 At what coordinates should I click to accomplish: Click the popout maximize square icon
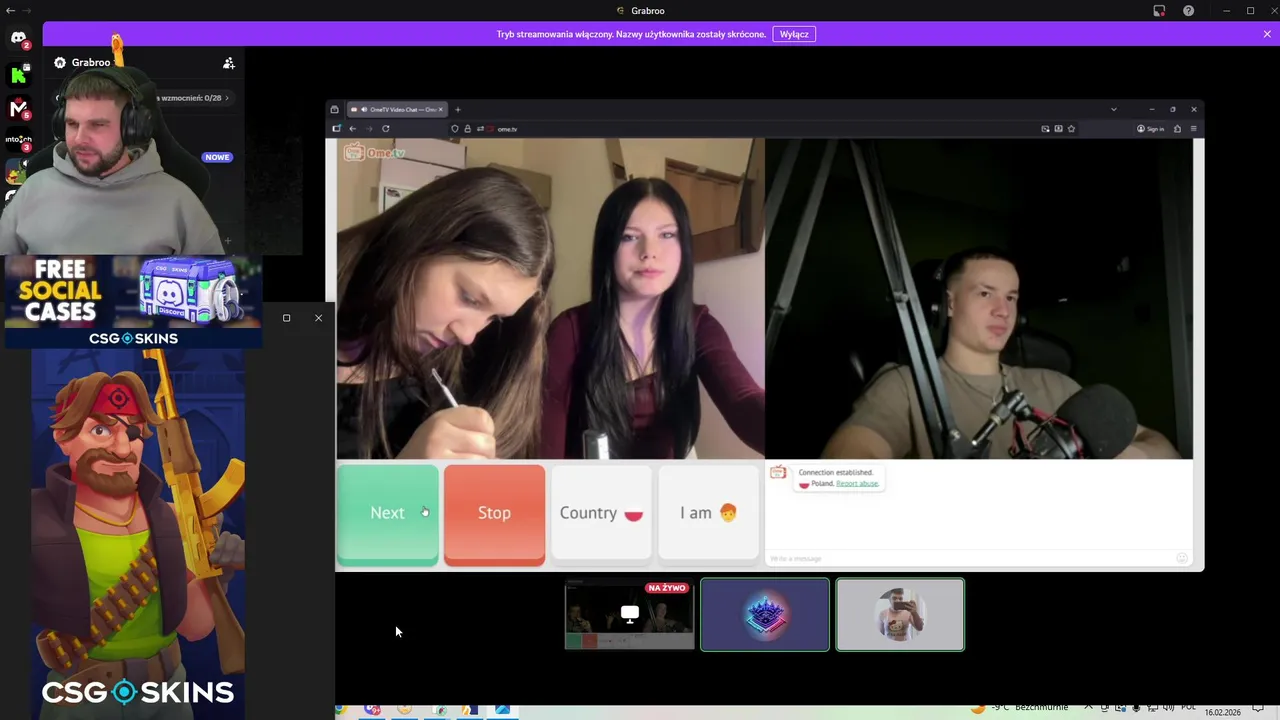pyautogui.click(x=286, y=318)
